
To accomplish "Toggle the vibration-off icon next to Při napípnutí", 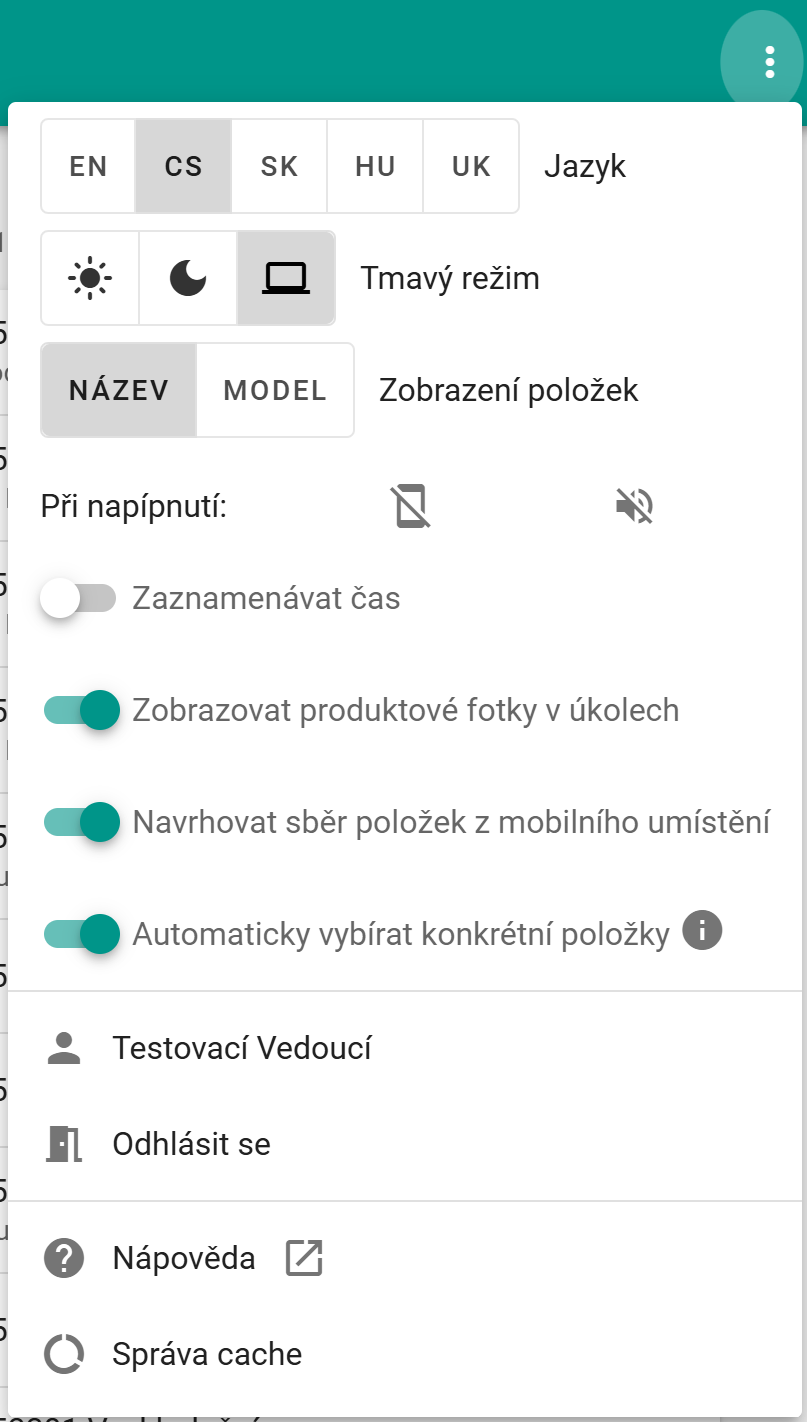I will click(412, 506).
